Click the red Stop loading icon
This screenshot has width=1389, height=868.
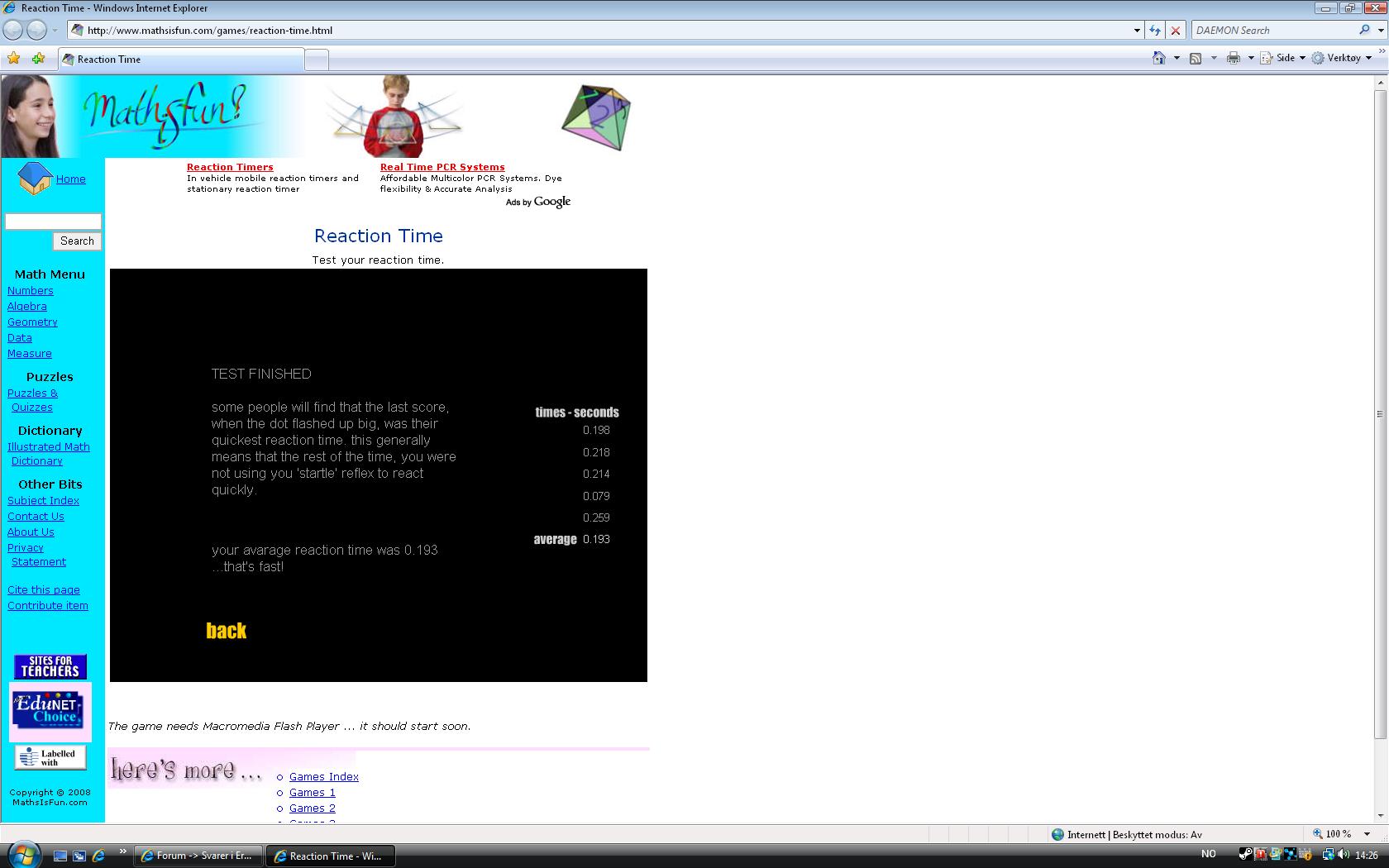tap(1176, 31)
